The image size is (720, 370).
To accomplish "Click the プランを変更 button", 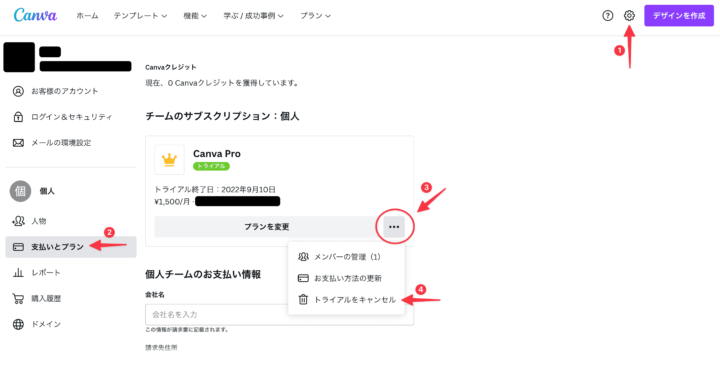I will (267, 227).
